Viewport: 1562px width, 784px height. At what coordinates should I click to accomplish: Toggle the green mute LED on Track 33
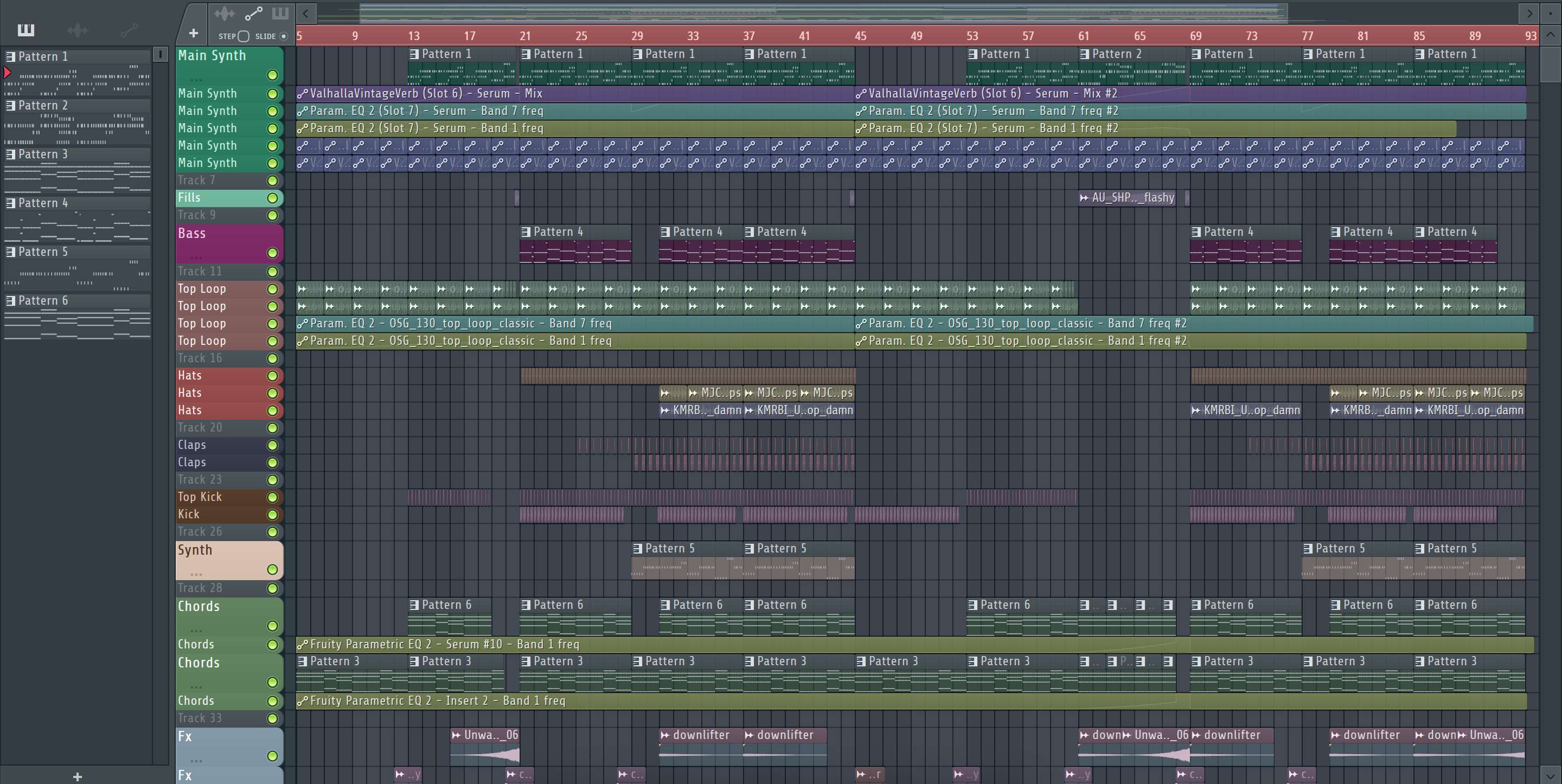coord(272,718)
